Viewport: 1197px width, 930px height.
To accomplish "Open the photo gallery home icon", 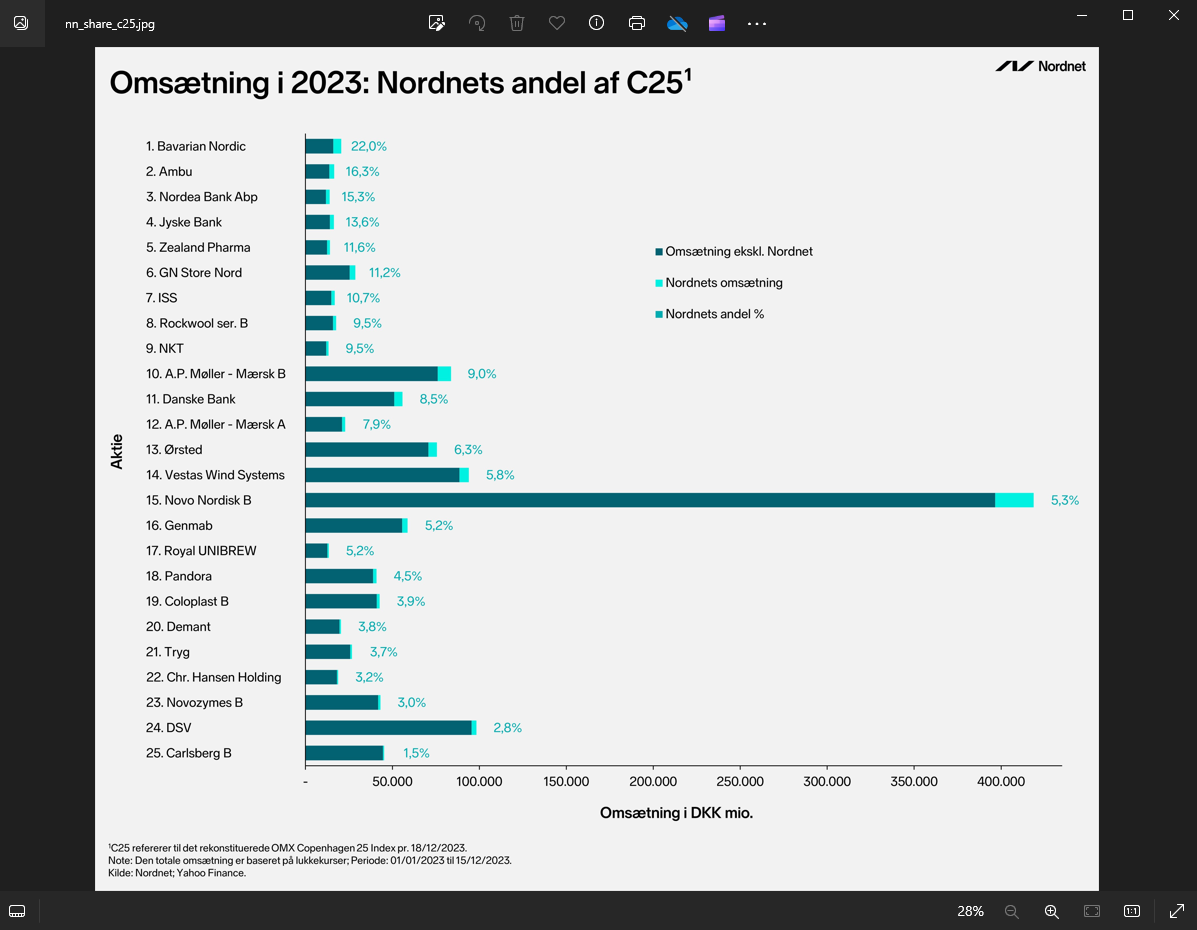I will 21,23.
